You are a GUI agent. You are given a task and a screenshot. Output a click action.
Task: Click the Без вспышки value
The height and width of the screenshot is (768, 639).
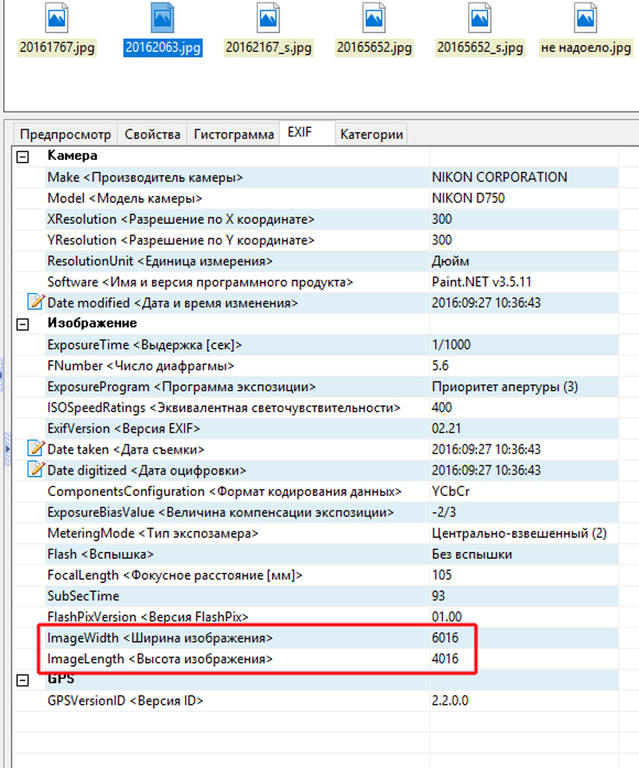click(472, 554)
